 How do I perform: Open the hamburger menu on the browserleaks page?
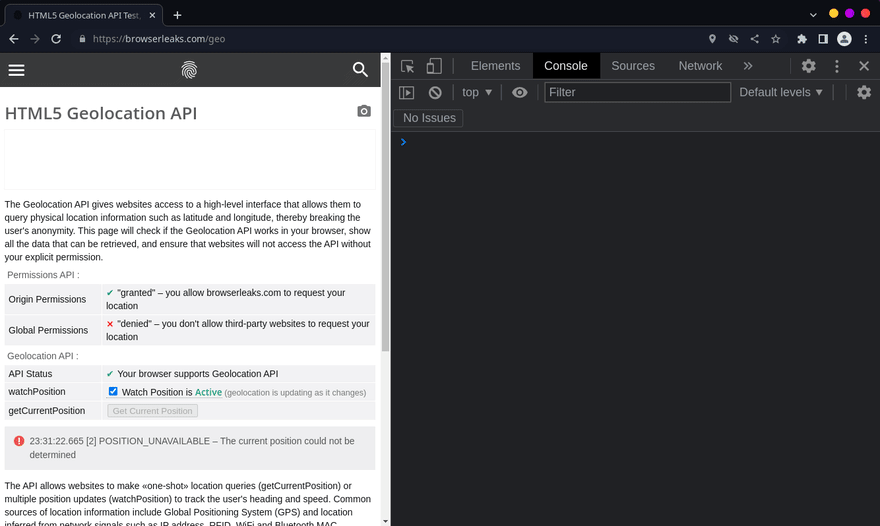point(16,70)
